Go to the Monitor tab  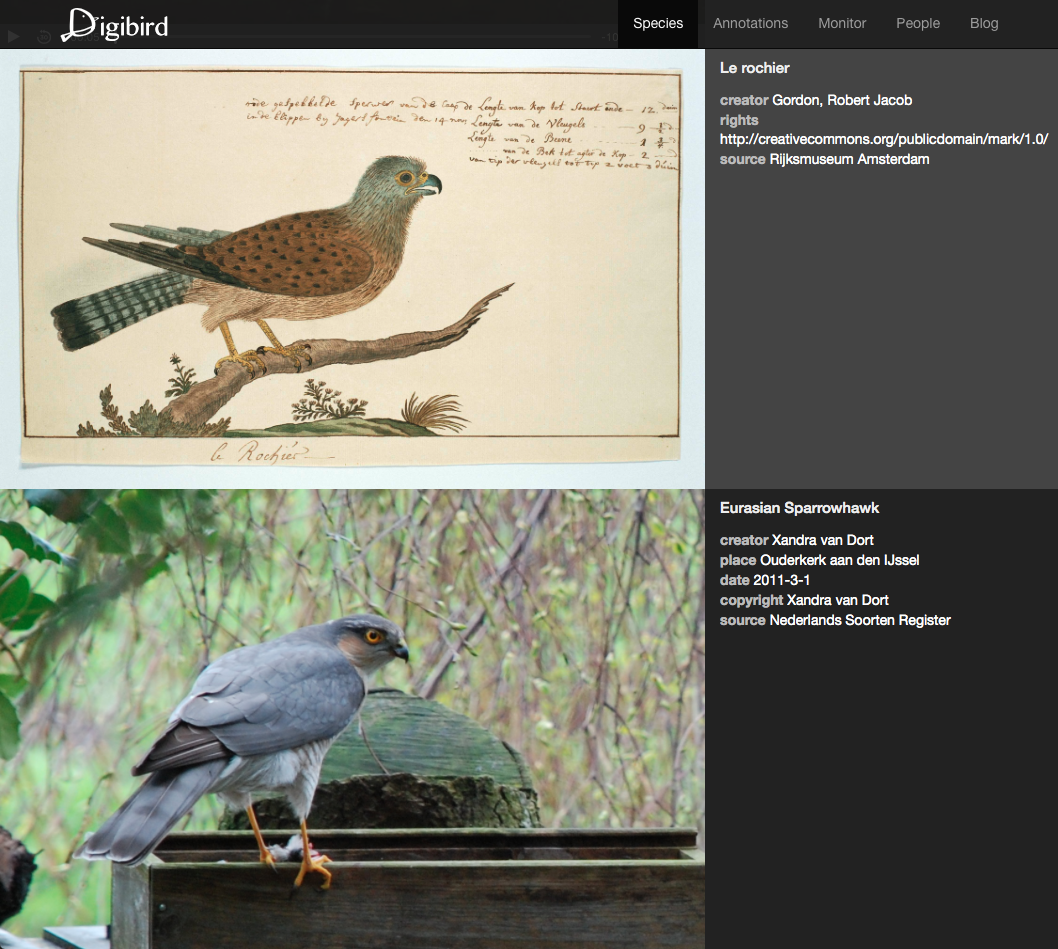(x=842, y=24)
